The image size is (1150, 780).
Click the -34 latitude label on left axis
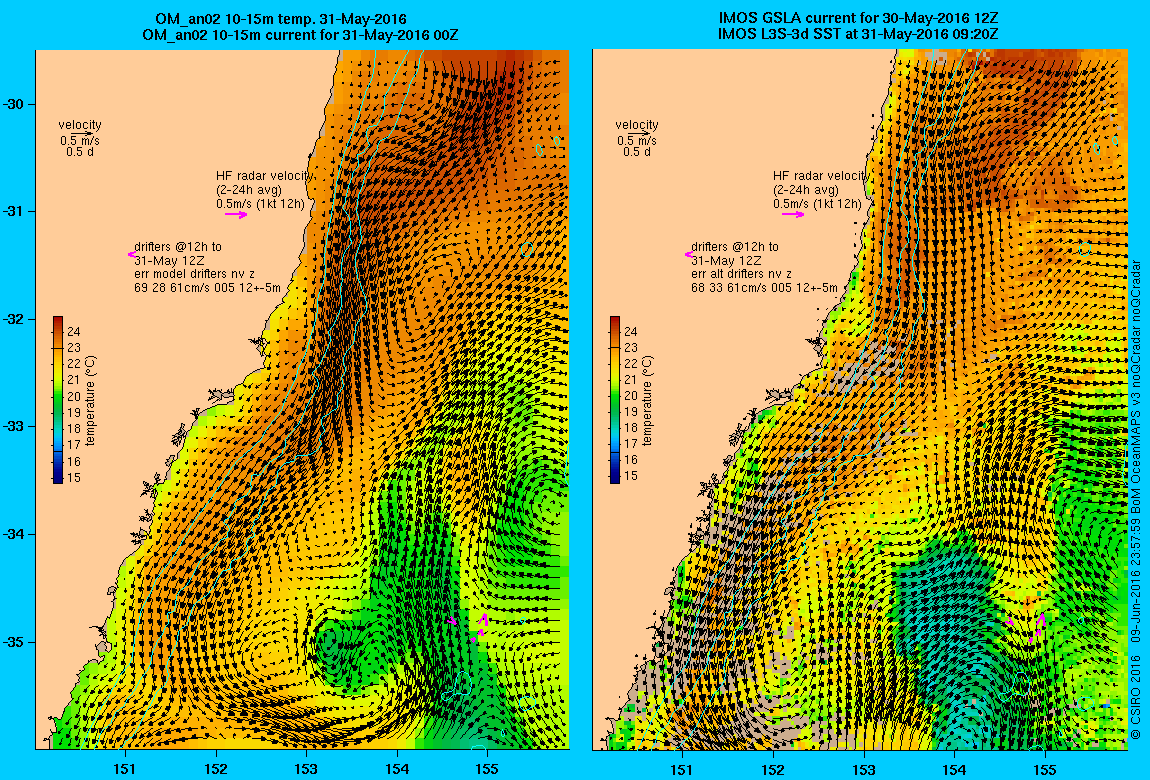(x=13, y=534)
